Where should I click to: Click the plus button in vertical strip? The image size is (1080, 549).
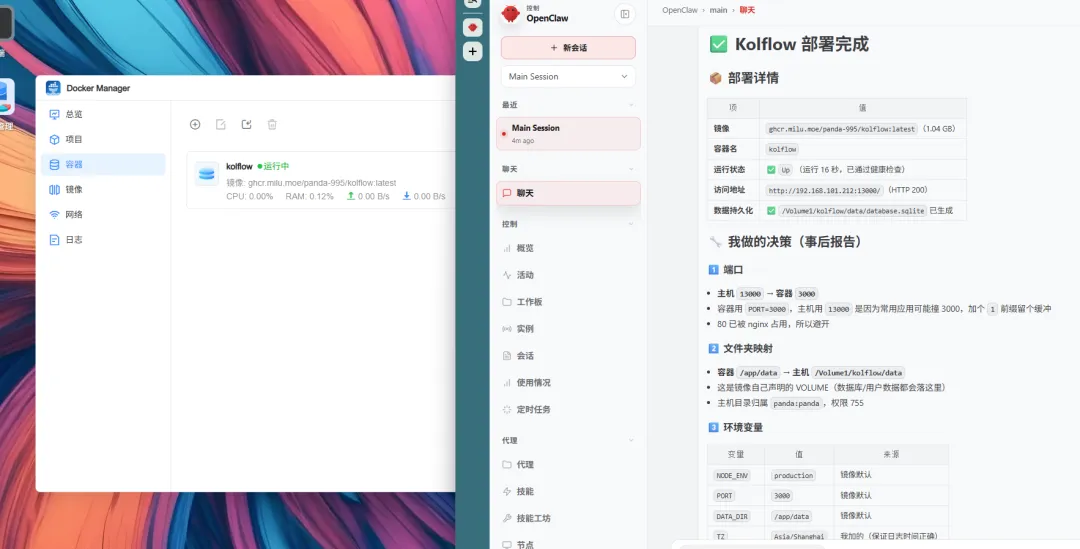tap(472, 52)
